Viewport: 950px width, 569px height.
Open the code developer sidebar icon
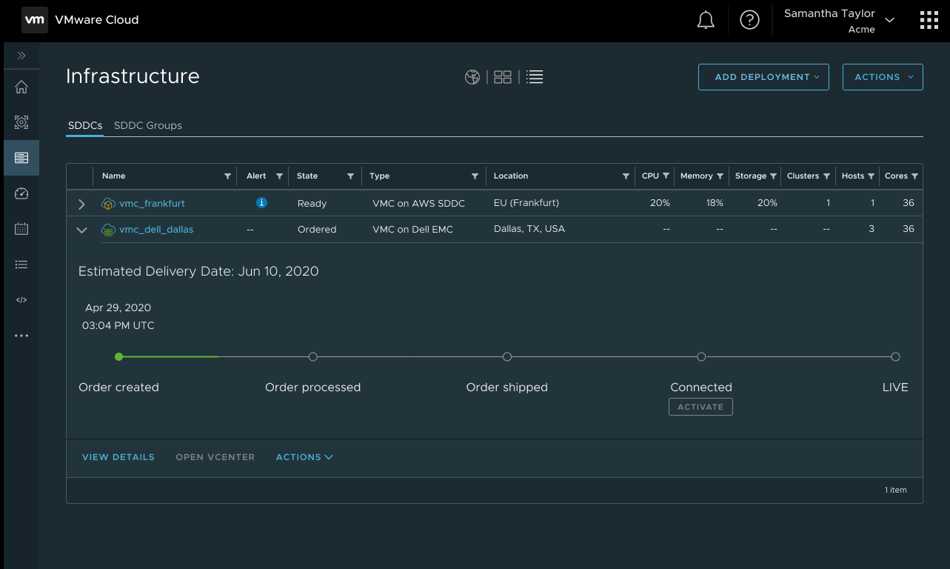point(21,300)
